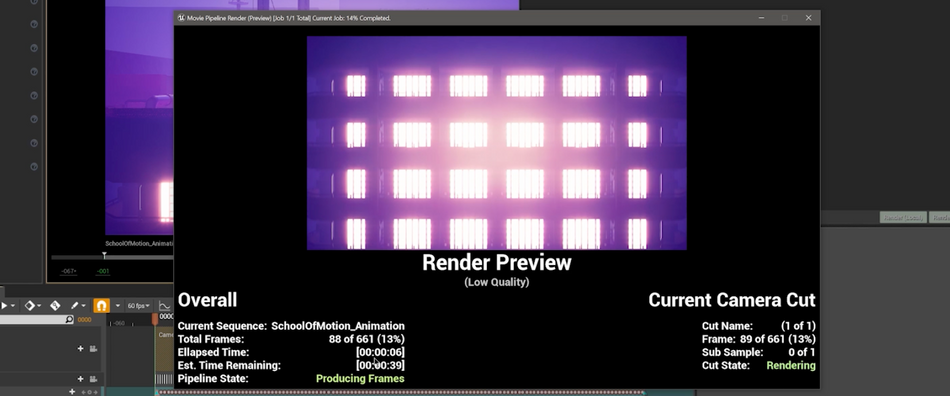This screenshot has height=396, width=950.
Task: Click the plus icon left of the keyframe navigation arrows
Action: click(72, 392)
